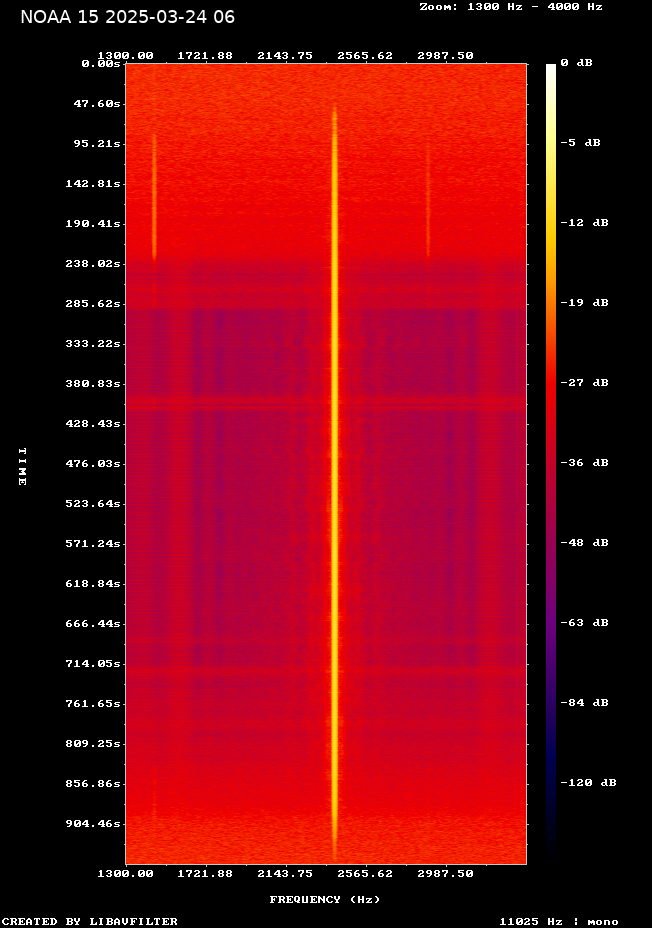
Task: Click colorbar label '-27 dB'
Action: coord(585,382)
